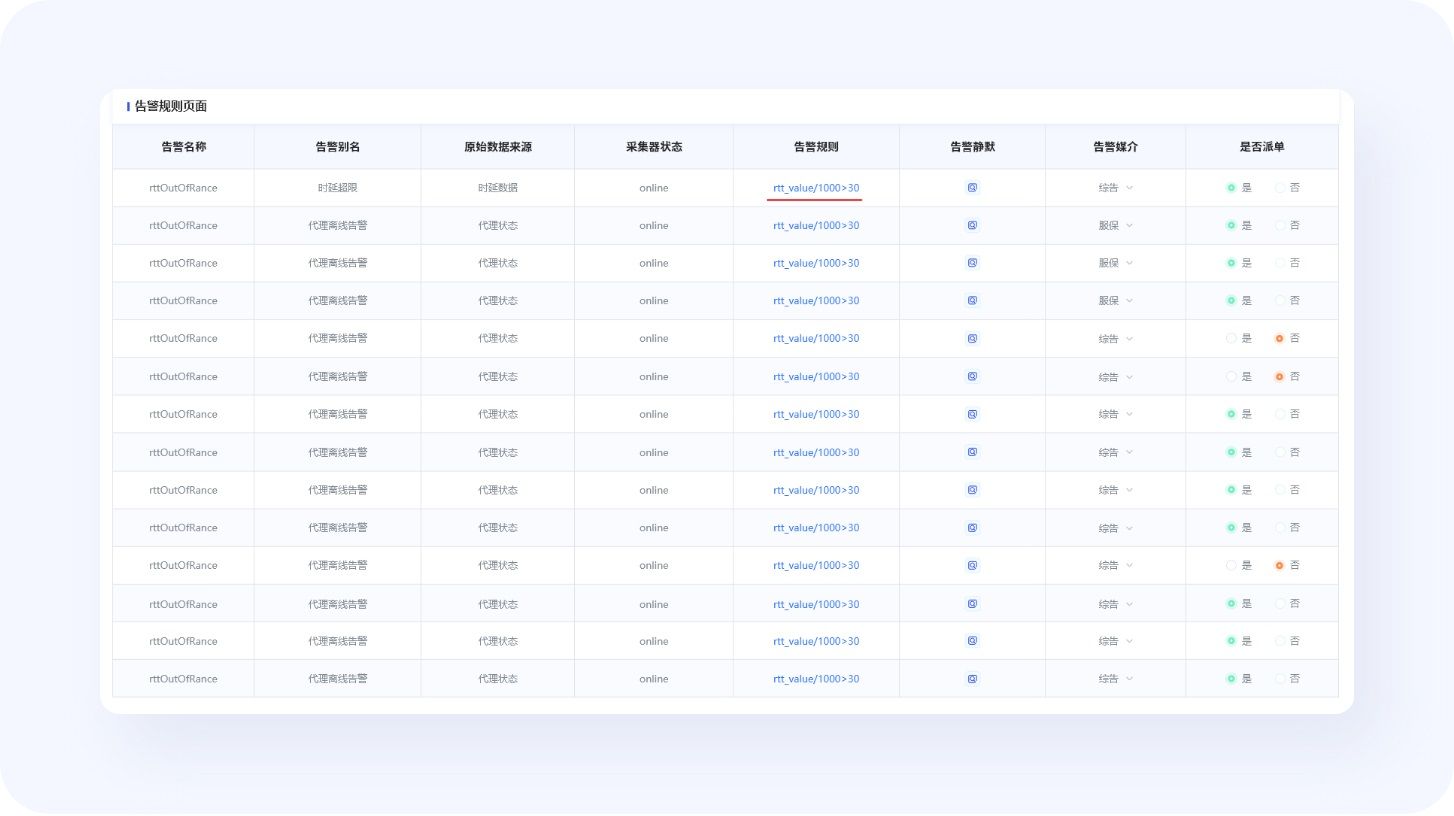
Task: Click rttOutOfRance in the 时延超限 row
Action: [x=183, y=187]
